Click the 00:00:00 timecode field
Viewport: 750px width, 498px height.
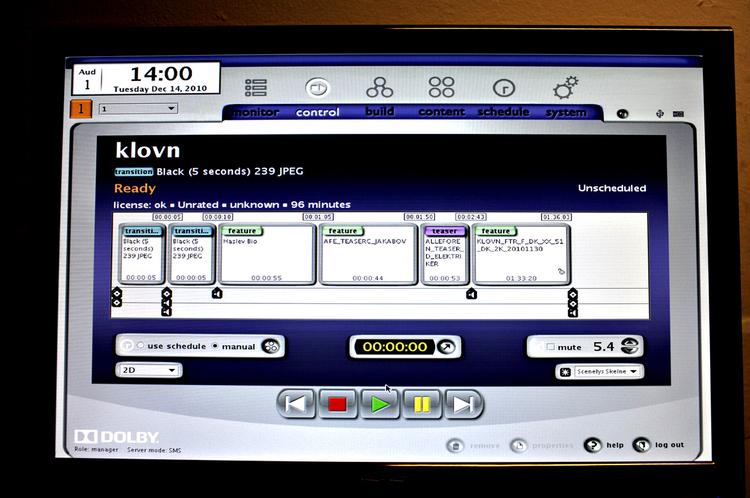click(x=395, y=347)
